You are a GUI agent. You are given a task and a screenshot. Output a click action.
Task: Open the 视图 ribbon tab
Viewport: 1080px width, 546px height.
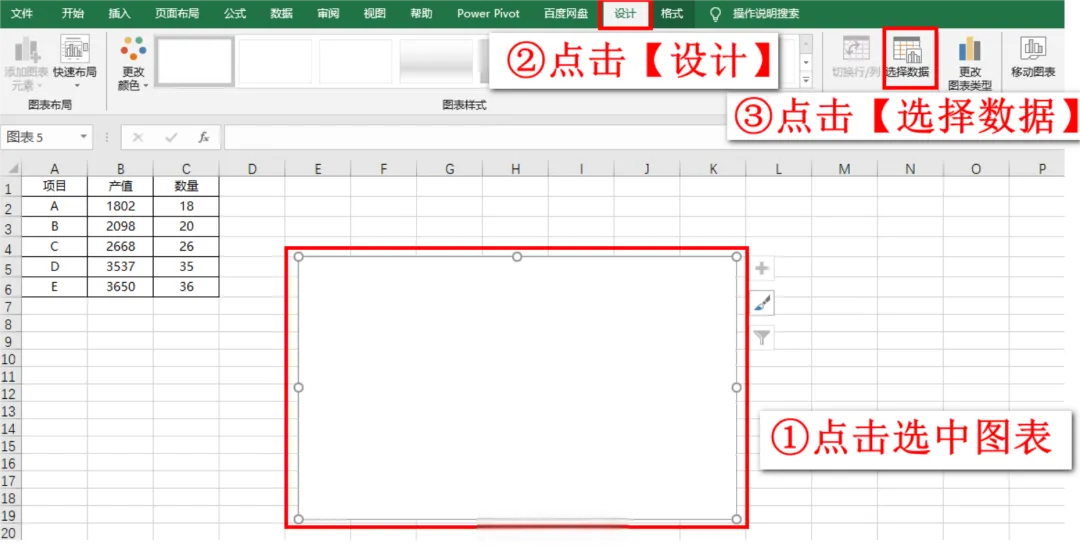coord(374,14)
